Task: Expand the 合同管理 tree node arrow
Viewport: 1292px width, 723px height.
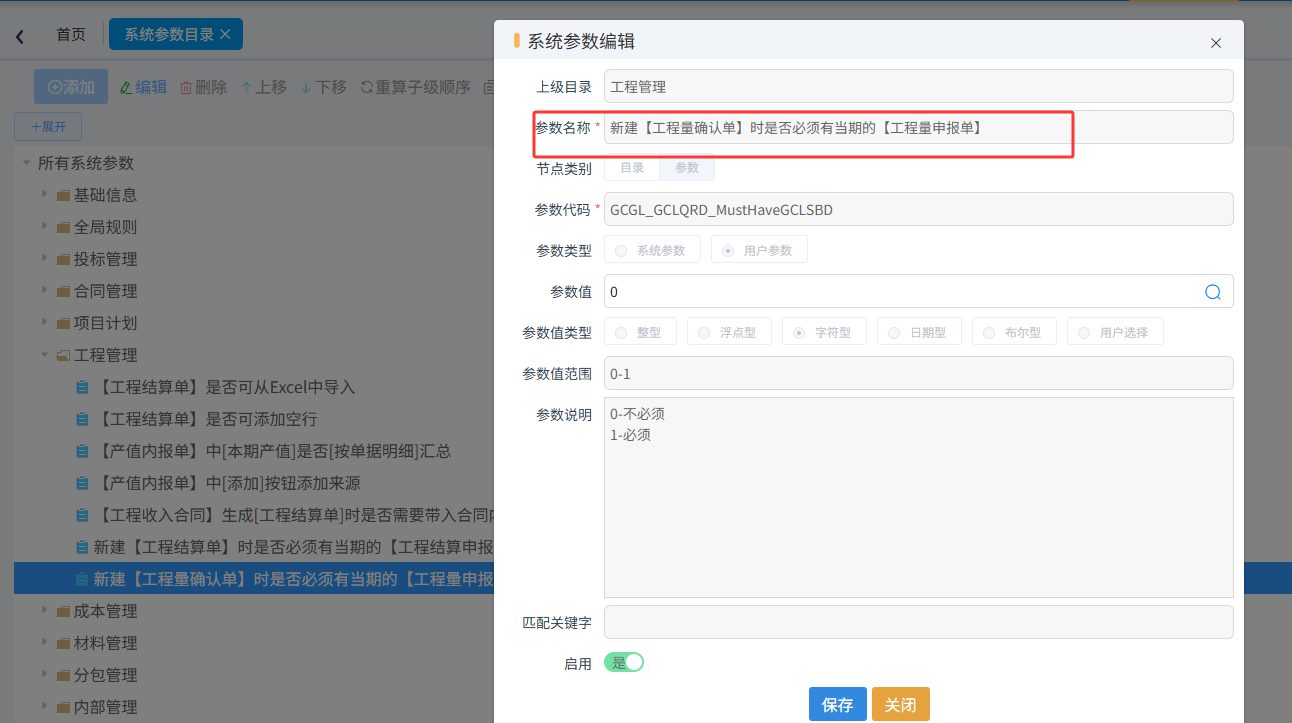Action: click(44, 290)
